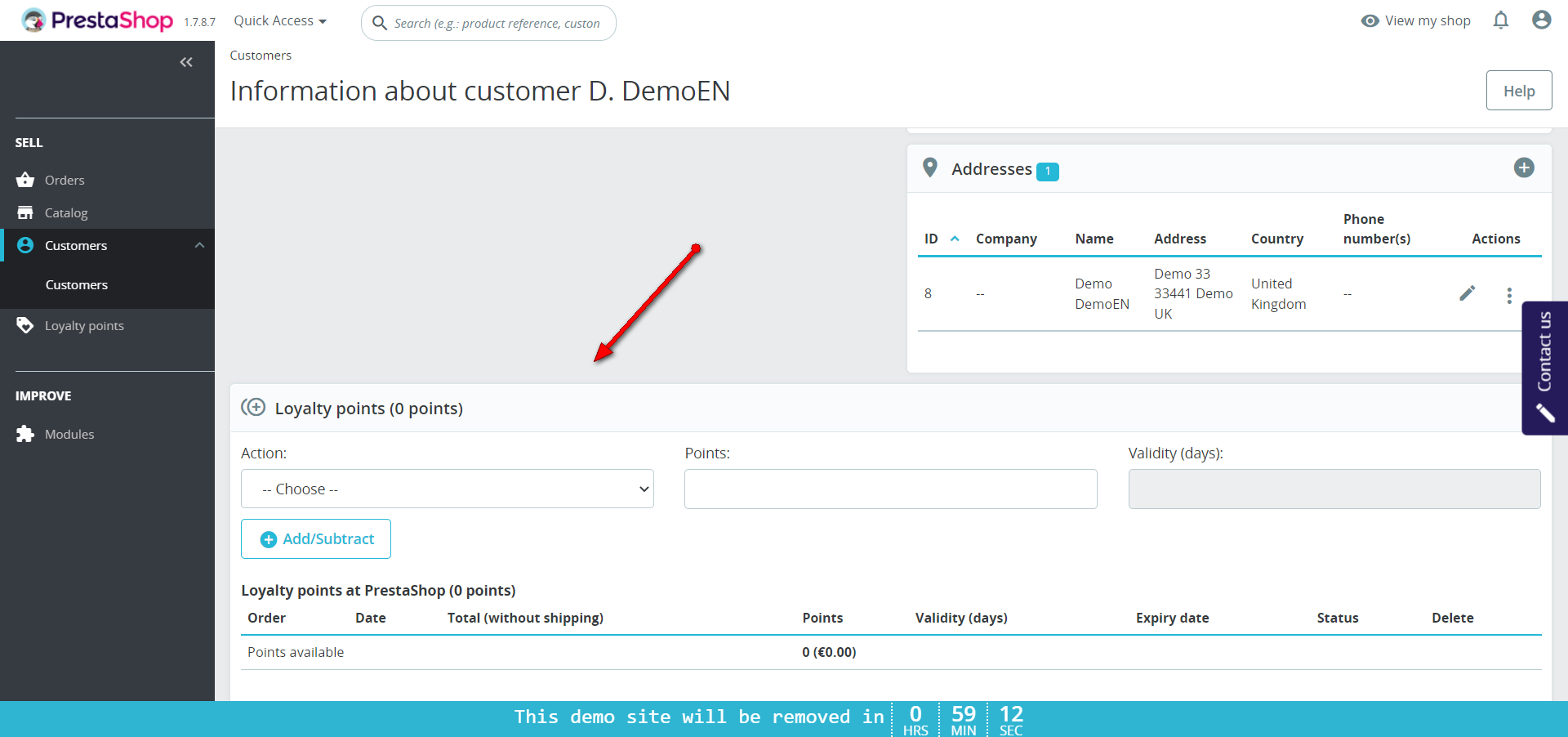Collapse the sidebar menu with double chevron

(x=186, y=62)
